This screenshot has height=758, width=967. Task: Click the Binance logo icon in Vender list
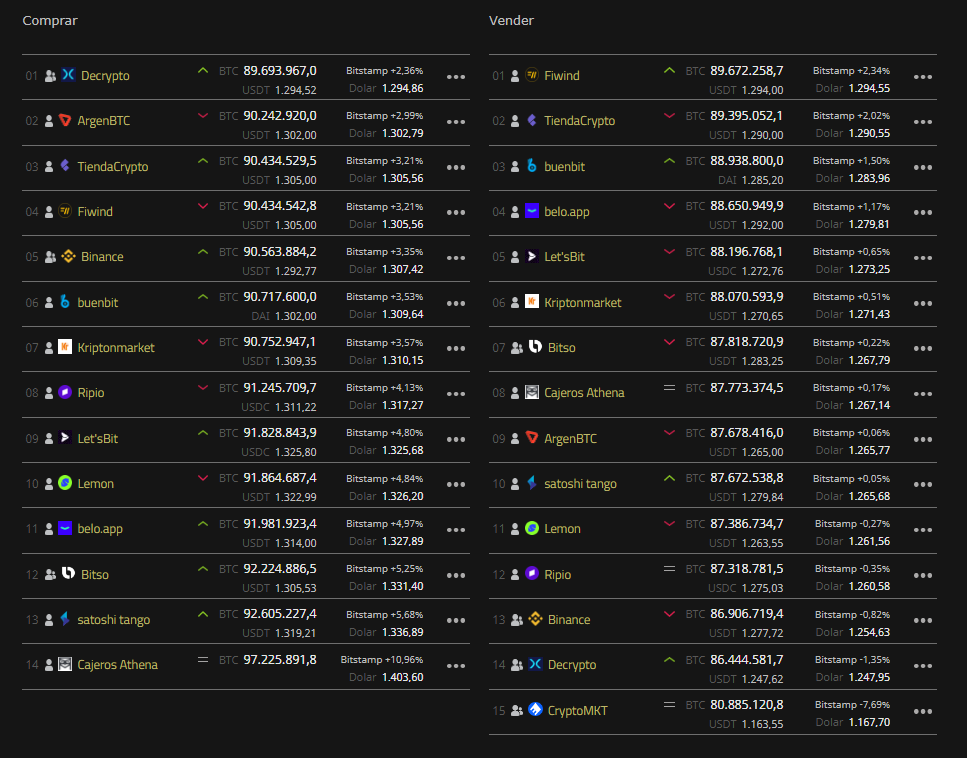535,619
